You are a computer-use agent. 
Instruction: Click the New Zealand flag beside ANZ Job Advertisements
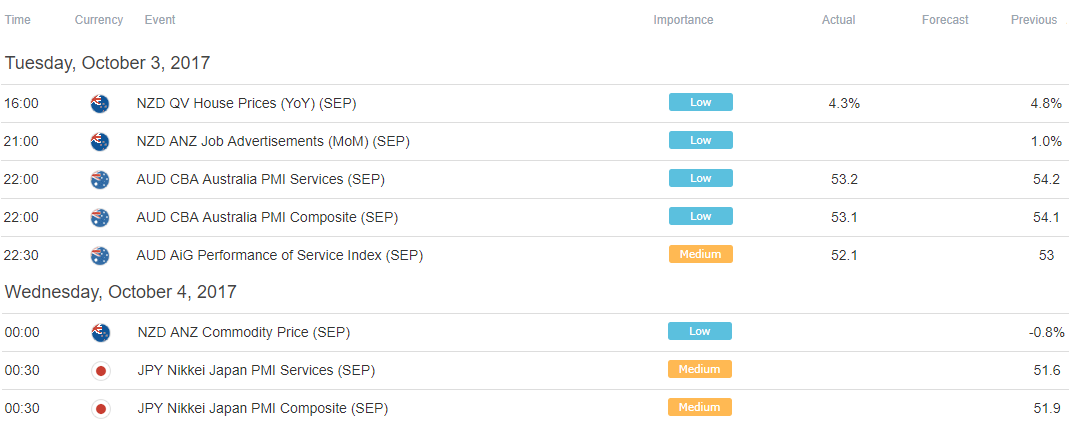tap(100, 142)
